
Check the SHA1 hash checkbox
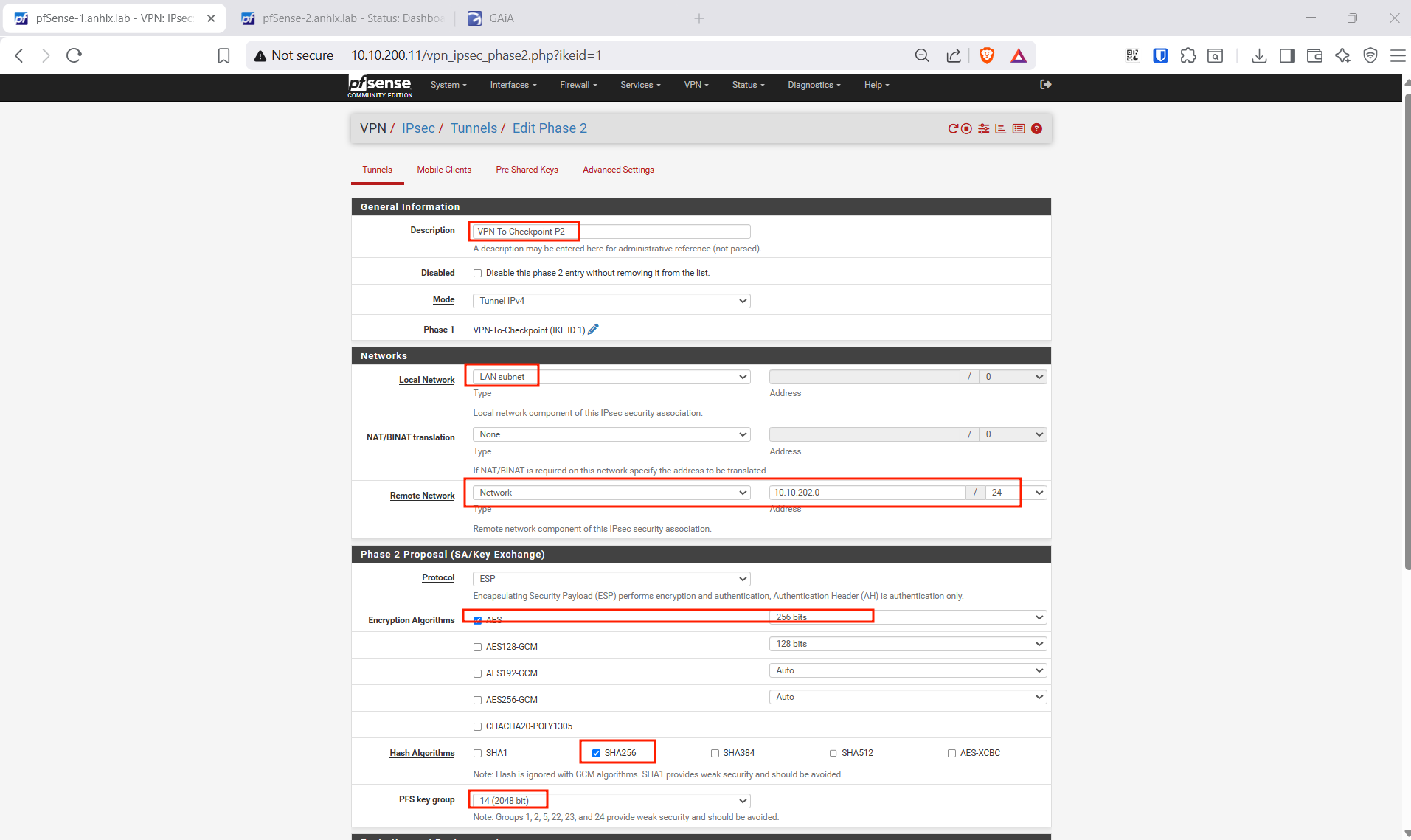(477, 753)
